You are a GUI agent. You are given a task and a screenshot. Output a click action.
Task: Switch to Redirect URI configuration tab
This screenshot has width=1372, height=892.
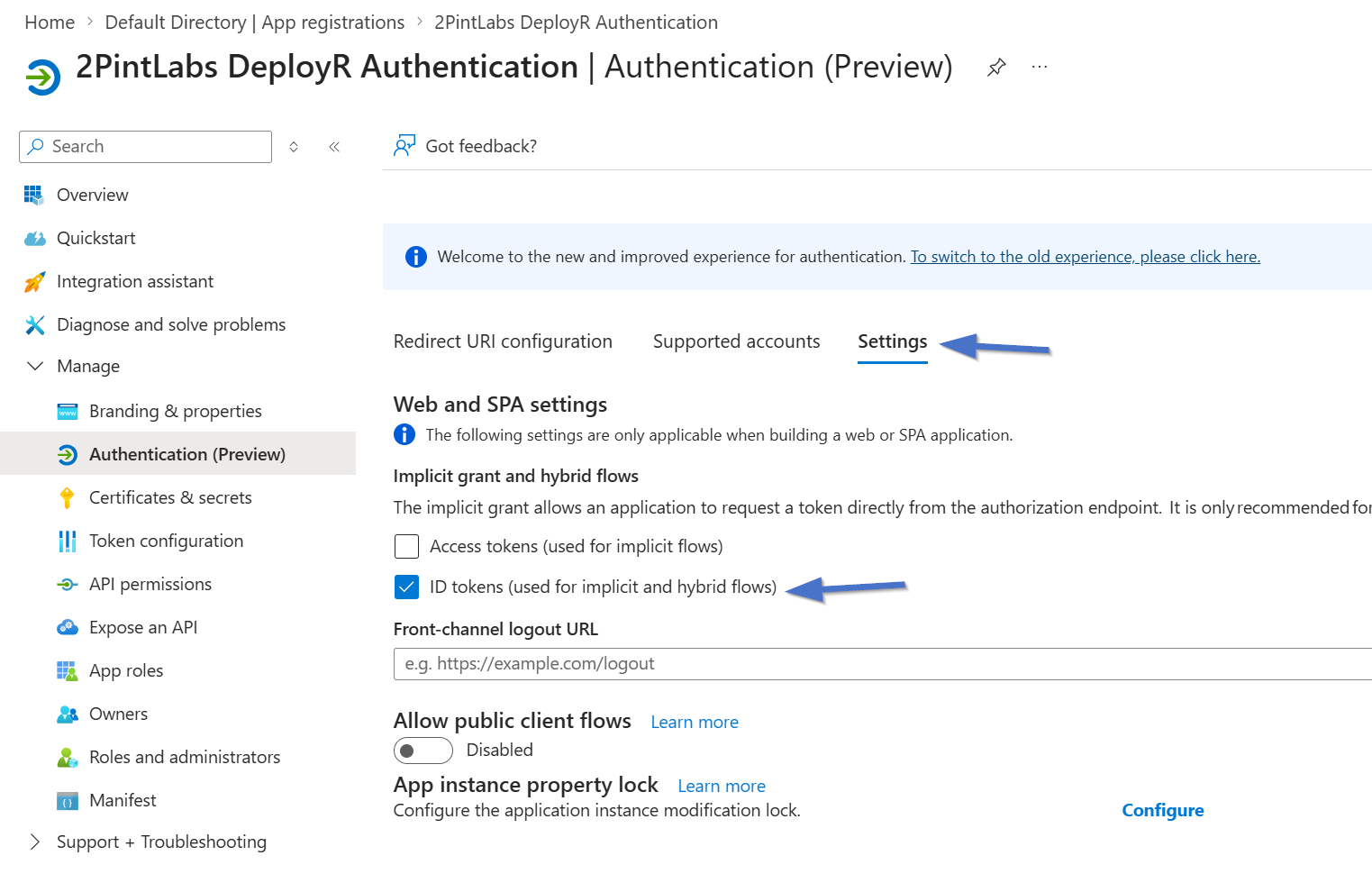point(503,342)
